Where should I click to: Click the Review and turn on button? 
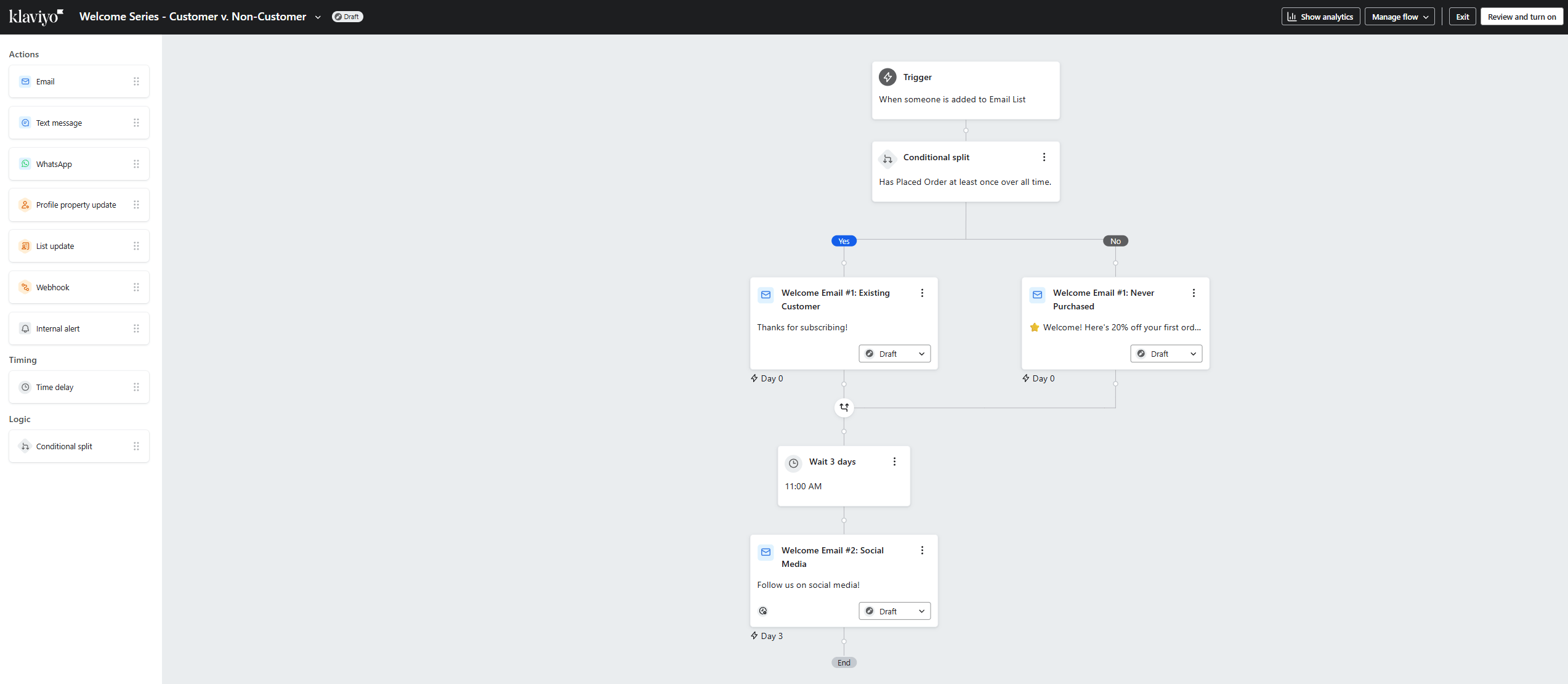1522,16
